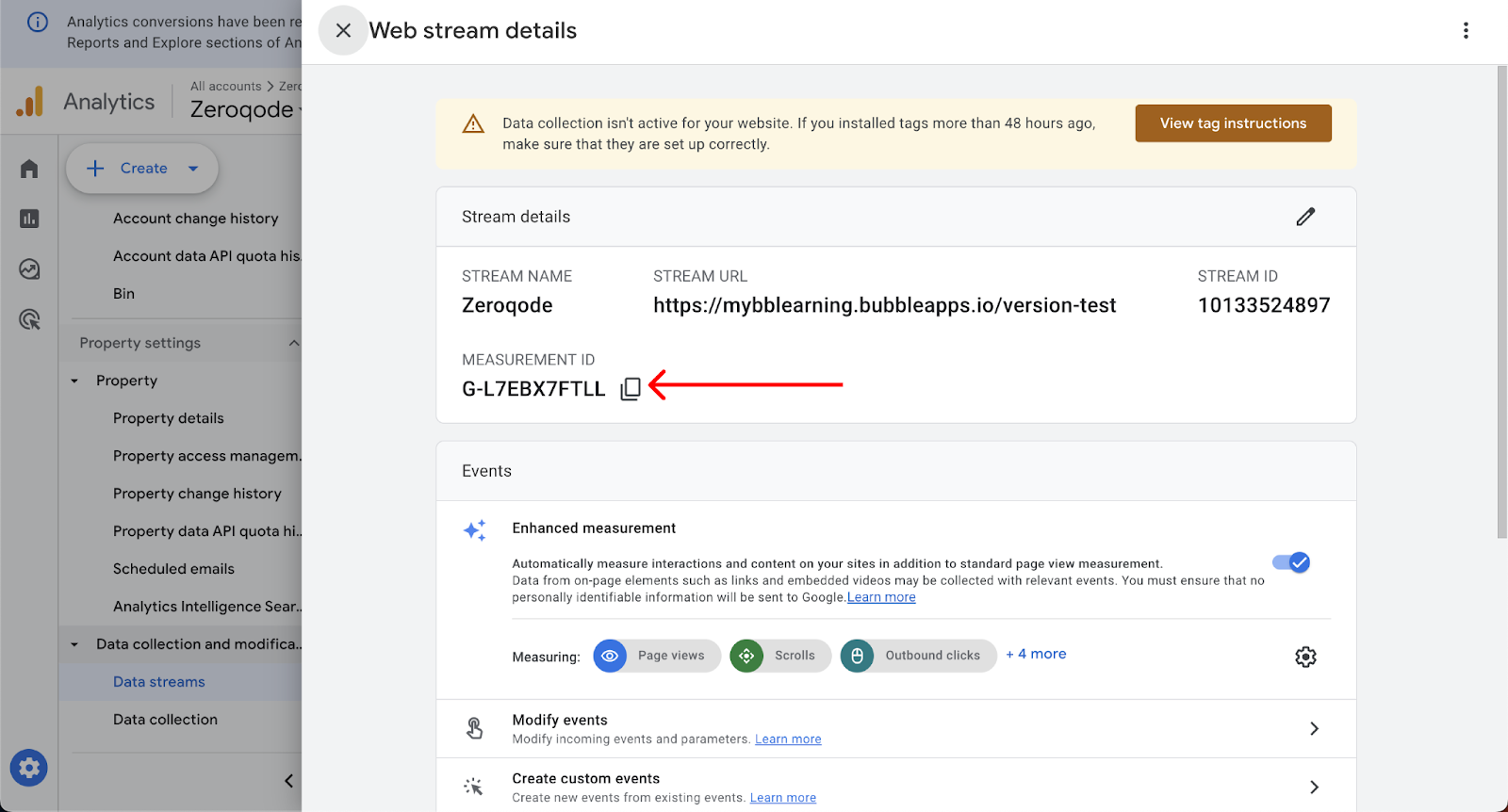Show the + 4 more measurements link
The image size is (1508, 812).
1036,654
